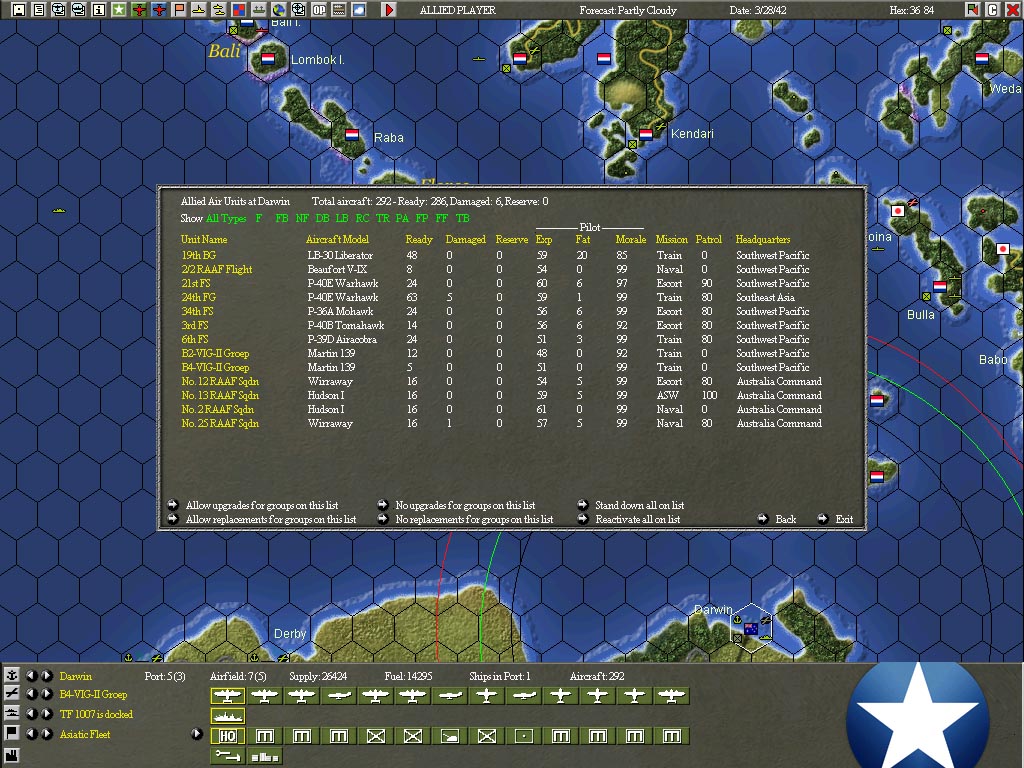The height and width of the screenshot is (768, 1024).
Task: Click the industry bars icon next to wrench
Action: (264, 756)
